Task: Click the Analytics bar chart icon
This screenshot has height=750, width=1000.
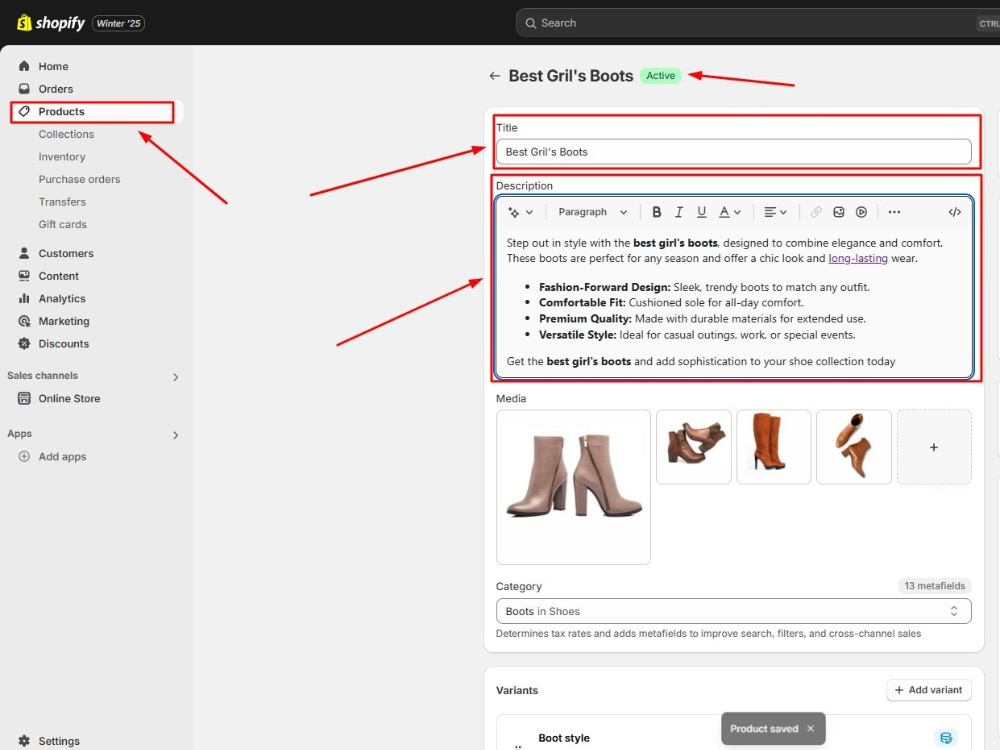Action: 24,298
